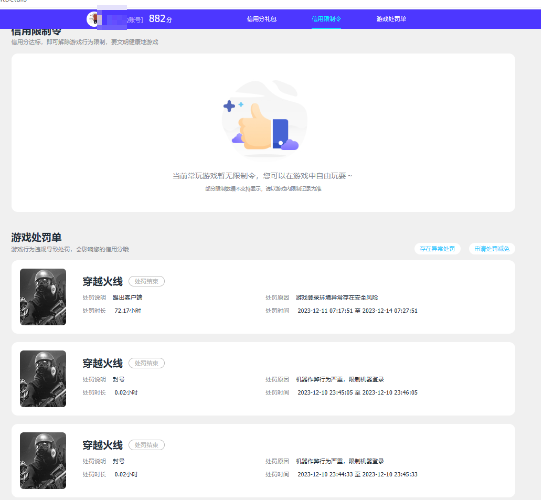The height and width of the screenshot is (500, 541).
Task: Switch to the 游戏处罚单 tab
Action: point(391,19)
